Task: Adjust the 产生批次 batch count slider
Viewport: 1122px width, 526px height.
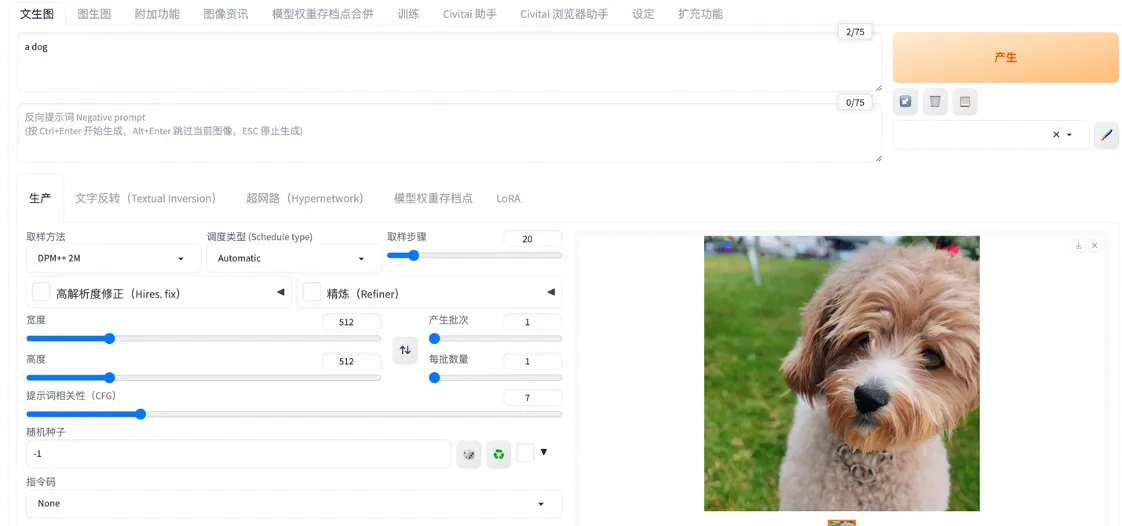Action: (495, 339)
